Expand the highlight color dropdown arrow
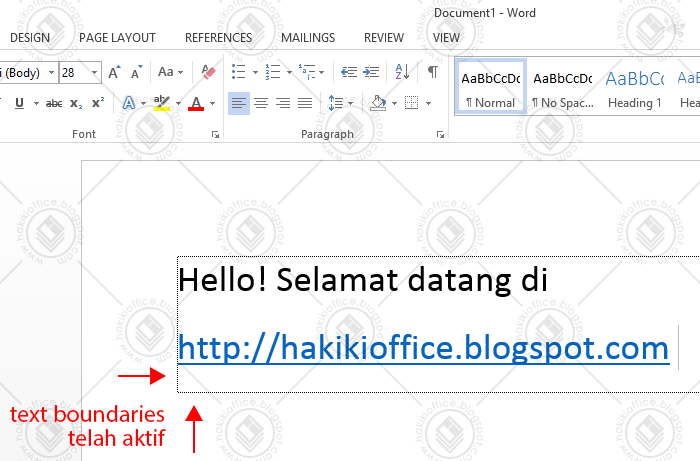Screen dimensions: 700x461 178,104
